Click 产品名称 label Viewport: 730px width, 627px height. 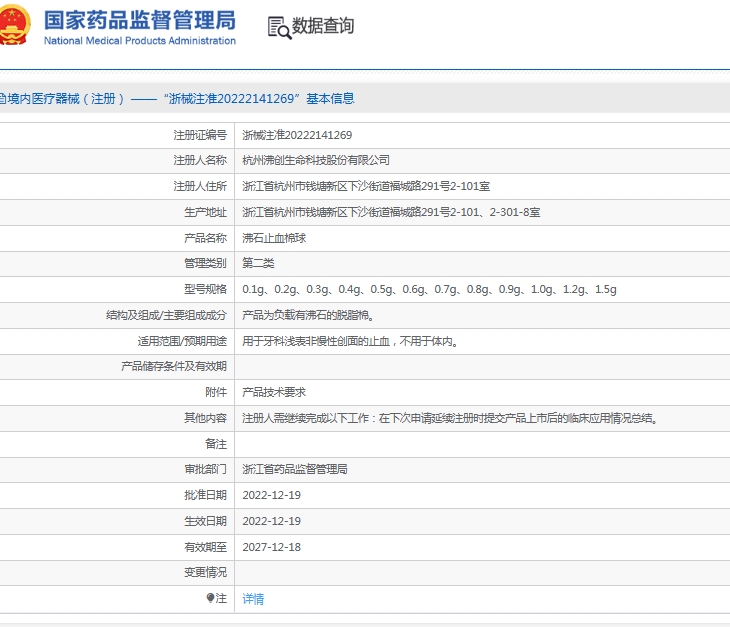(x=205, y=238)
